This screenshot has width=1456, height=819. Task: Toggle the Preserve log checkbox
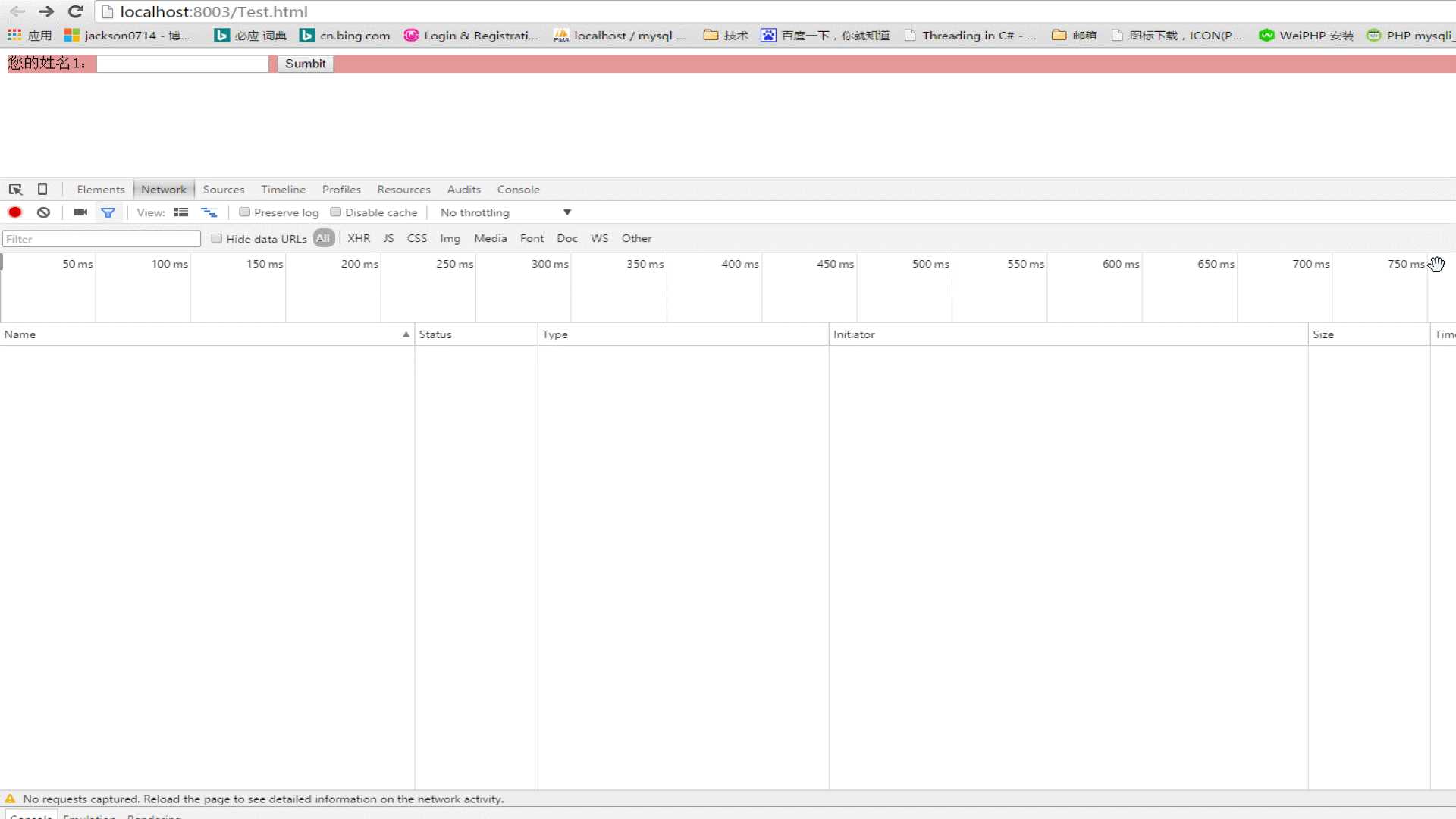click(244, 212)
